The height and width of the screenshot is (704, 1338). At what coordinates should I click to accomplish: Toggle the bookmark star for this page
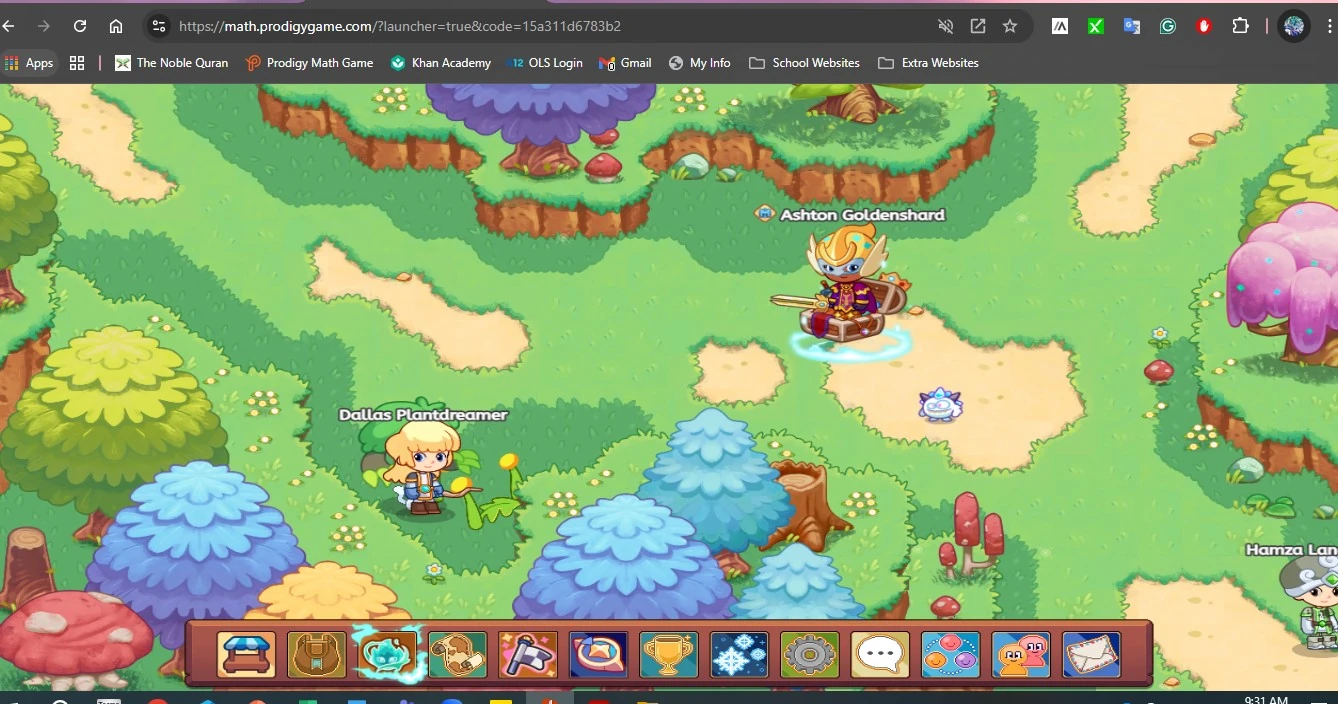[x=1010, y=26]
